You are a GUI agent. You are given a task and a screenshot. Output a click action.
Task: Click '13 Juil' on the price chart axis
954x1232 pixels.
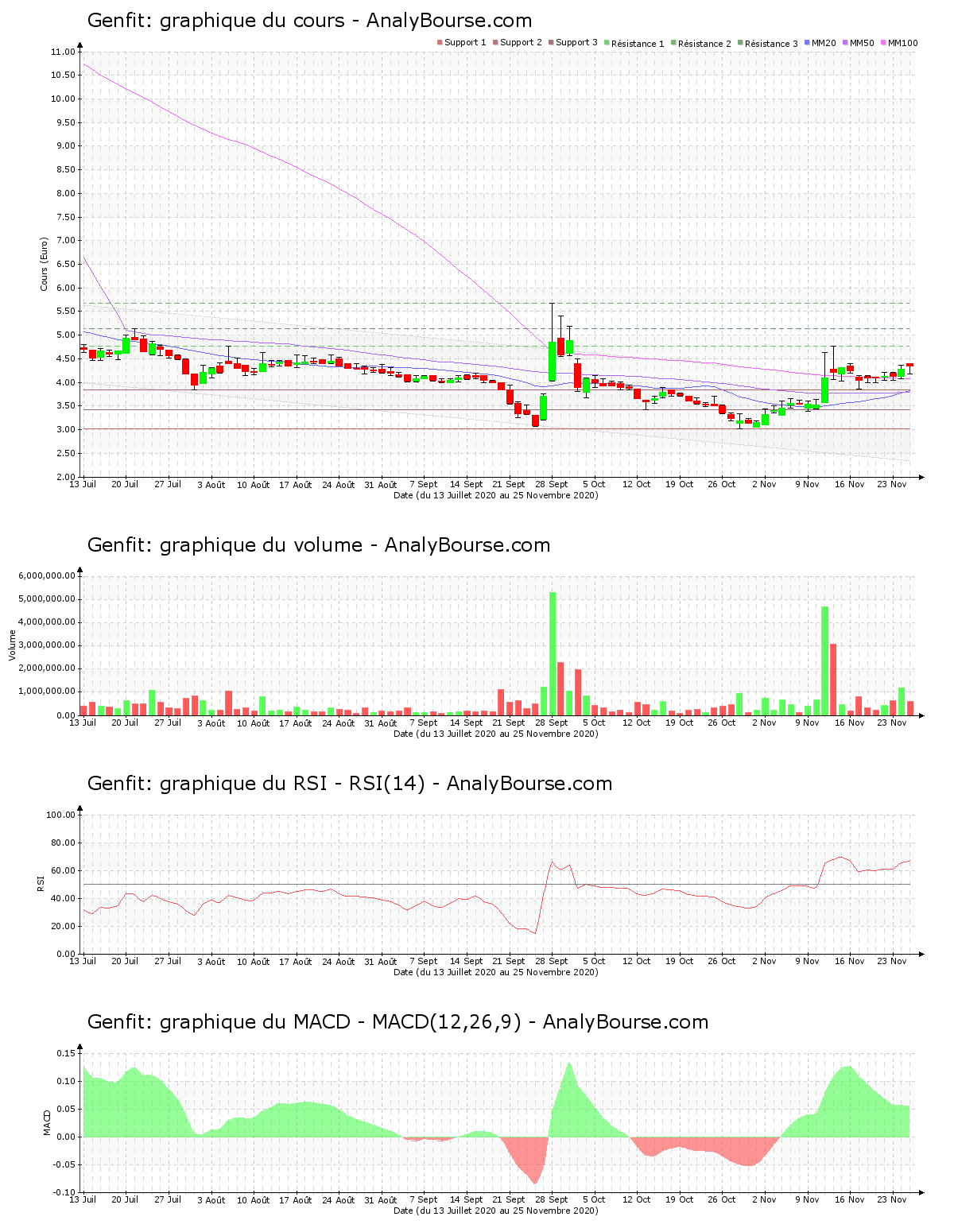[x=83, y=484]
